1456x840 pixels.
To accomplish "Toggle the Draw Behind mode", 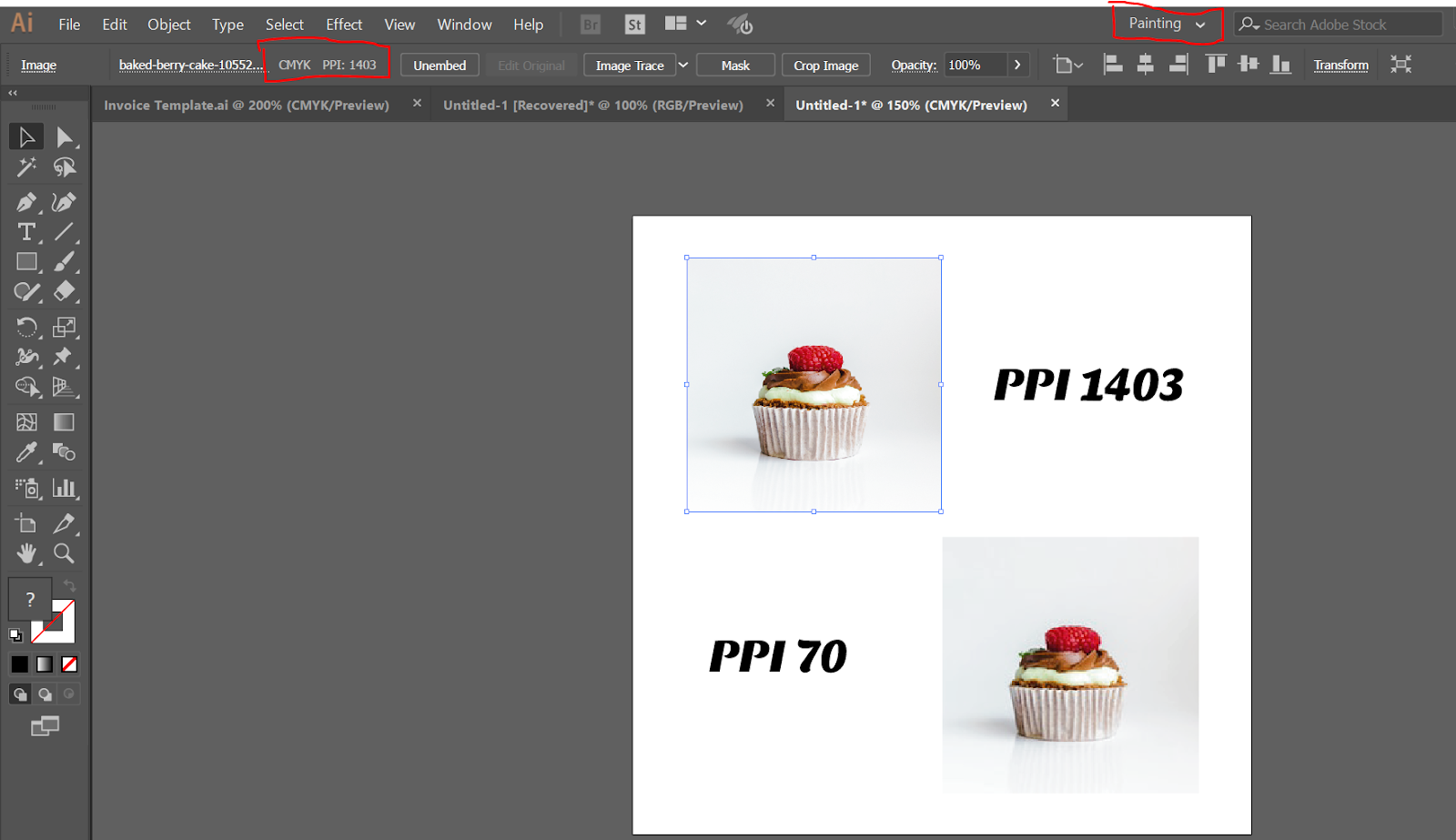I will [45, 694].
